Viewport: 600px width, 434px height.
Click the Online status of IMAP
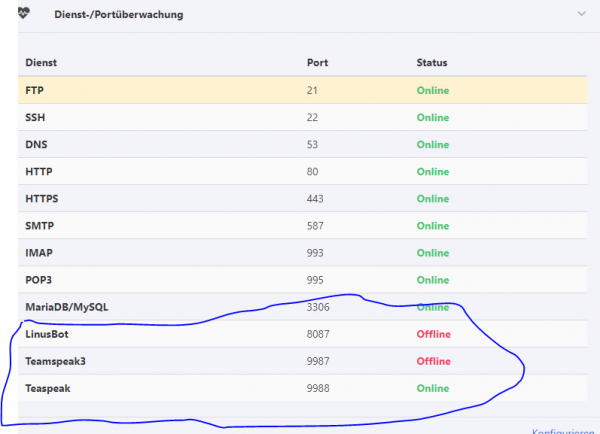click(433, 253)
